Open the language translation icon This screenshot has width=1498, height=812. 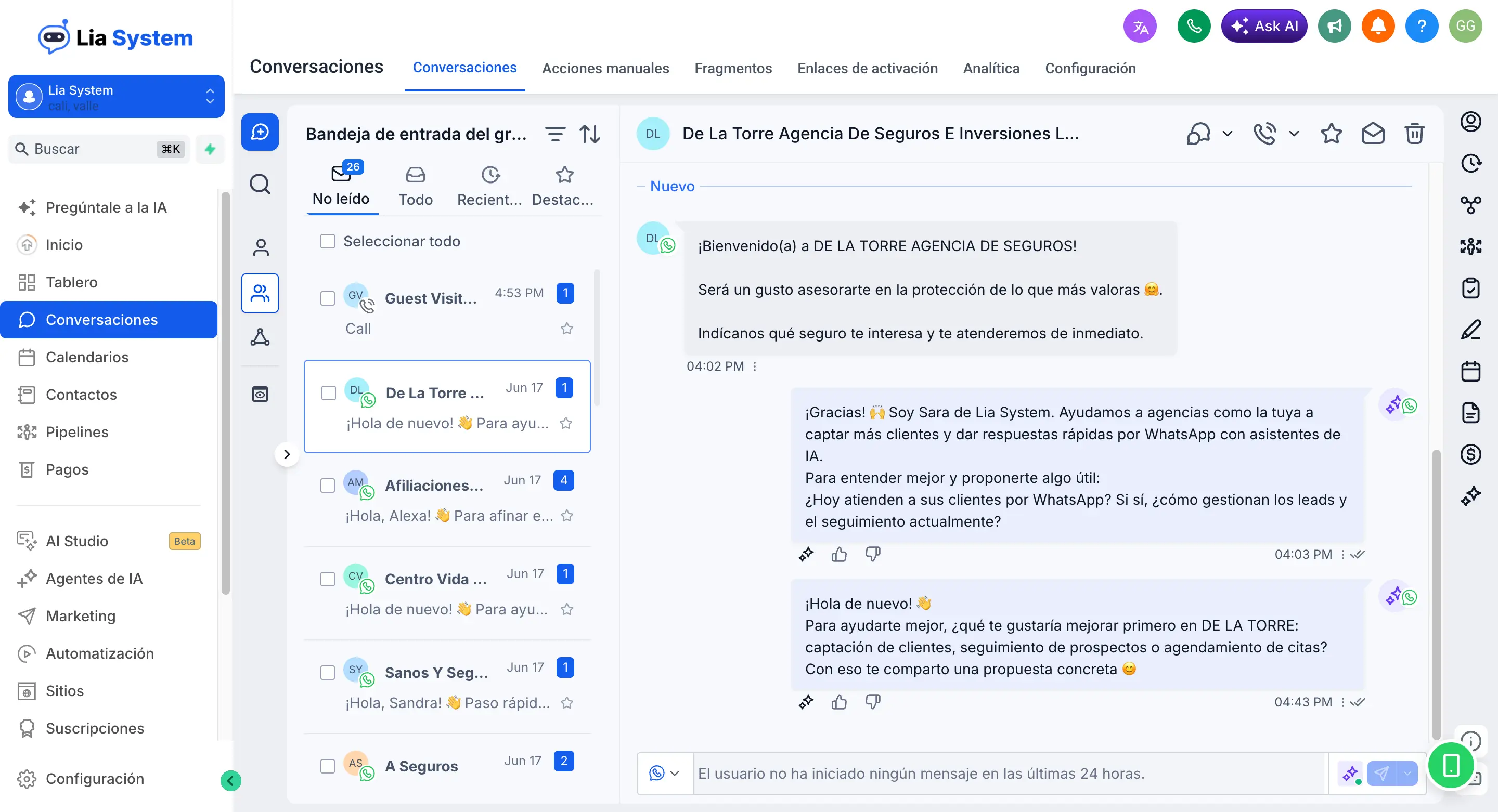tap(1140, 26)
